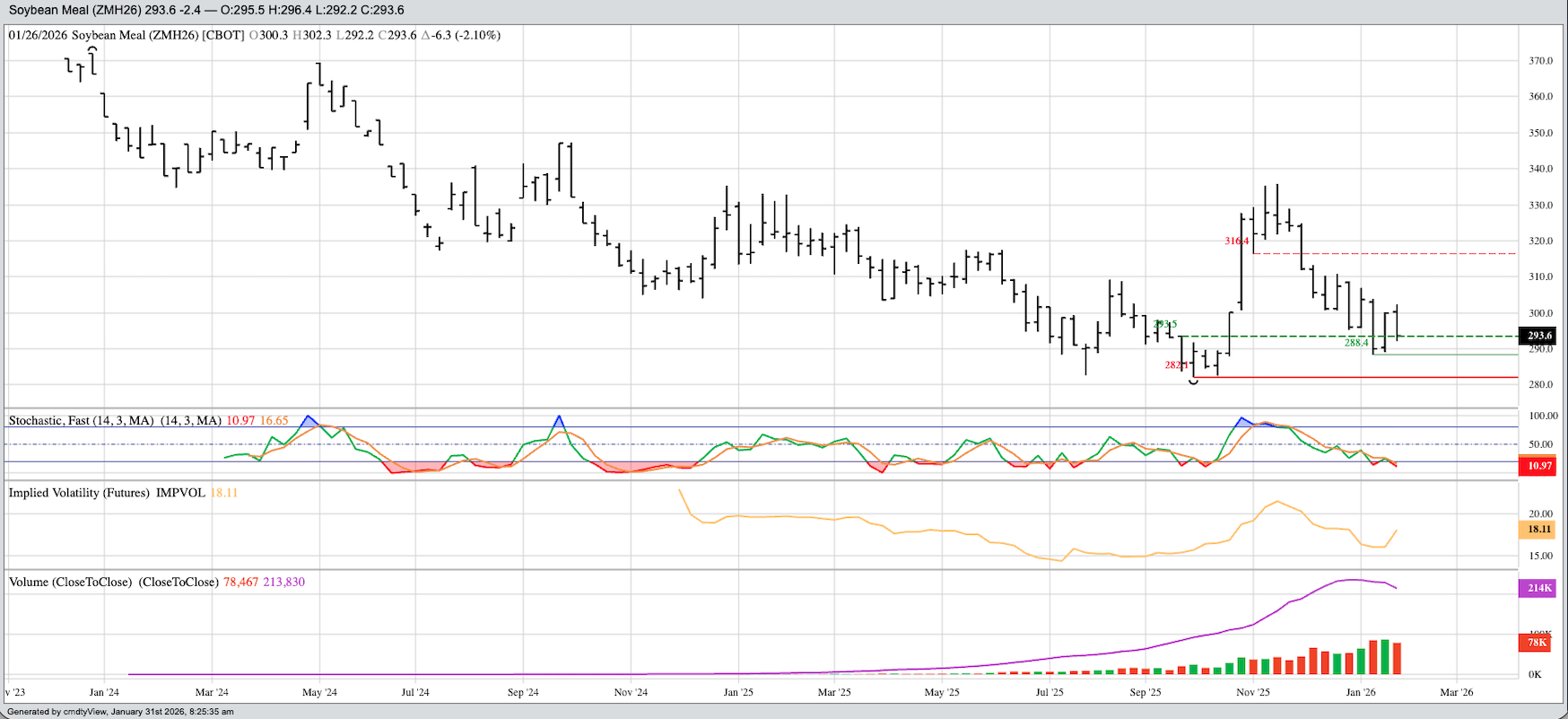Click the 100.00 stochastic axis label

pos(1543,416)
